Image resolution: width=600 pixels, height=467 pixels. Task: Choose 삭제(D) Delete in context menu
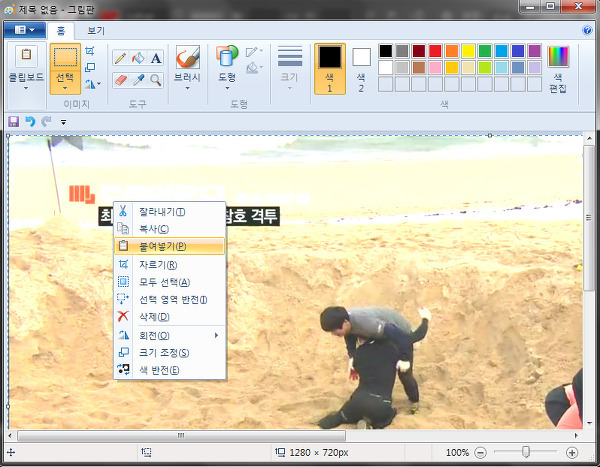click(x=170, y=317)
